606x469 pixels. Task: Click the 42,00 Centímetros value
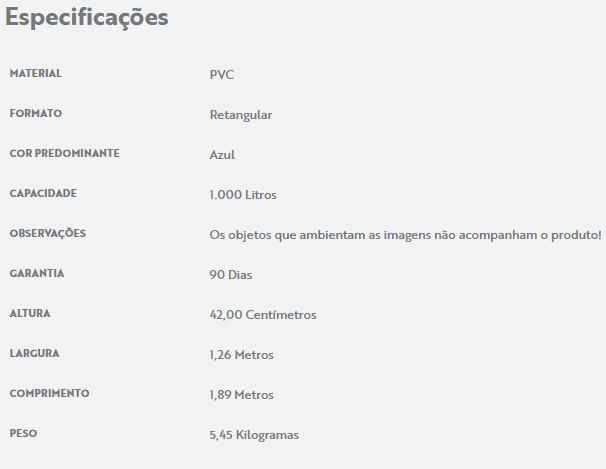pos(263,314)
